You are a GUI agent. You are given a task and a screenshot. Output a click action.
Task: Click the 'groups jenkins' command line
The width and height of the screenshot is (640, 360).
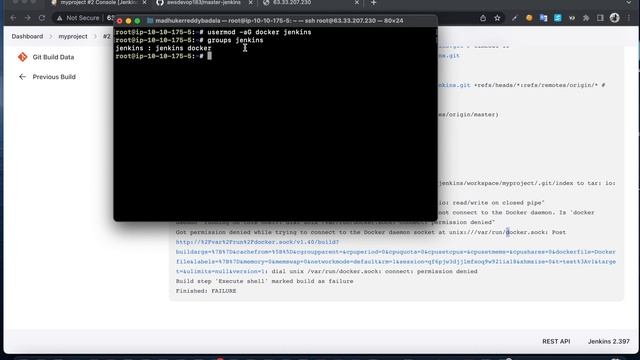[x=189, y=40]
